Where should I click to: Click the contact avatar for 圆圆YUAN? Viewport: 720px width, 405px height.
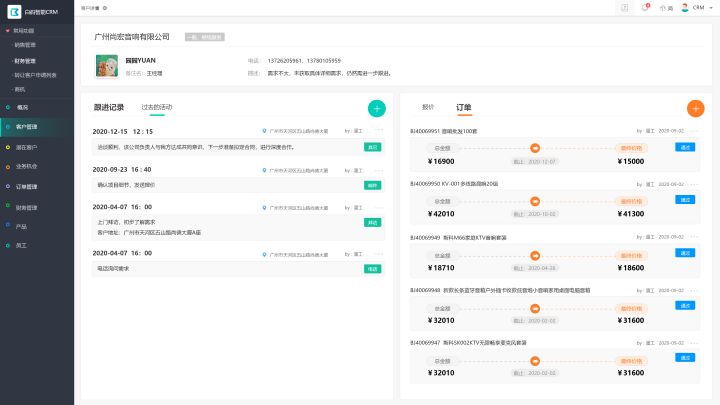pyautogui.click(x=106, y=66)
